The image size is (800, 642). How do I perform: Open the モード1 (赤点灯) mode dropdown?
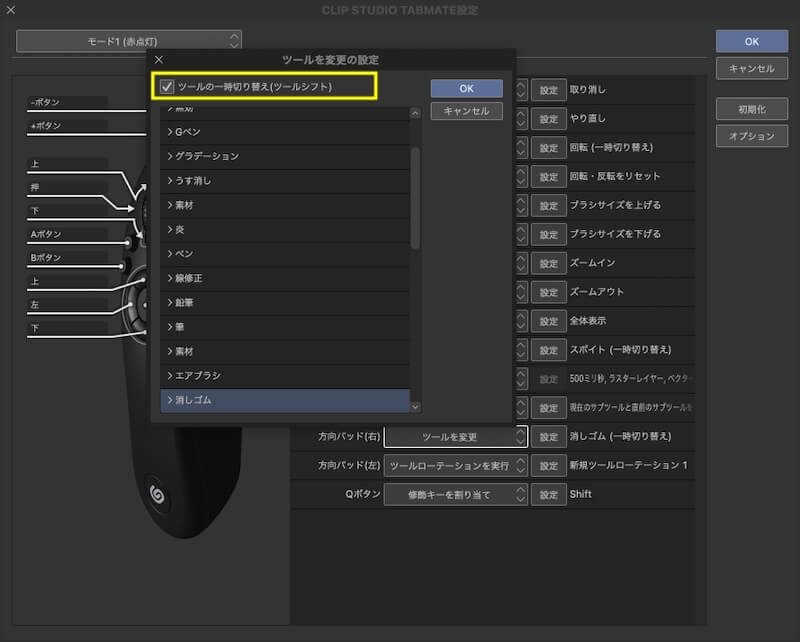tap(129, 41)
